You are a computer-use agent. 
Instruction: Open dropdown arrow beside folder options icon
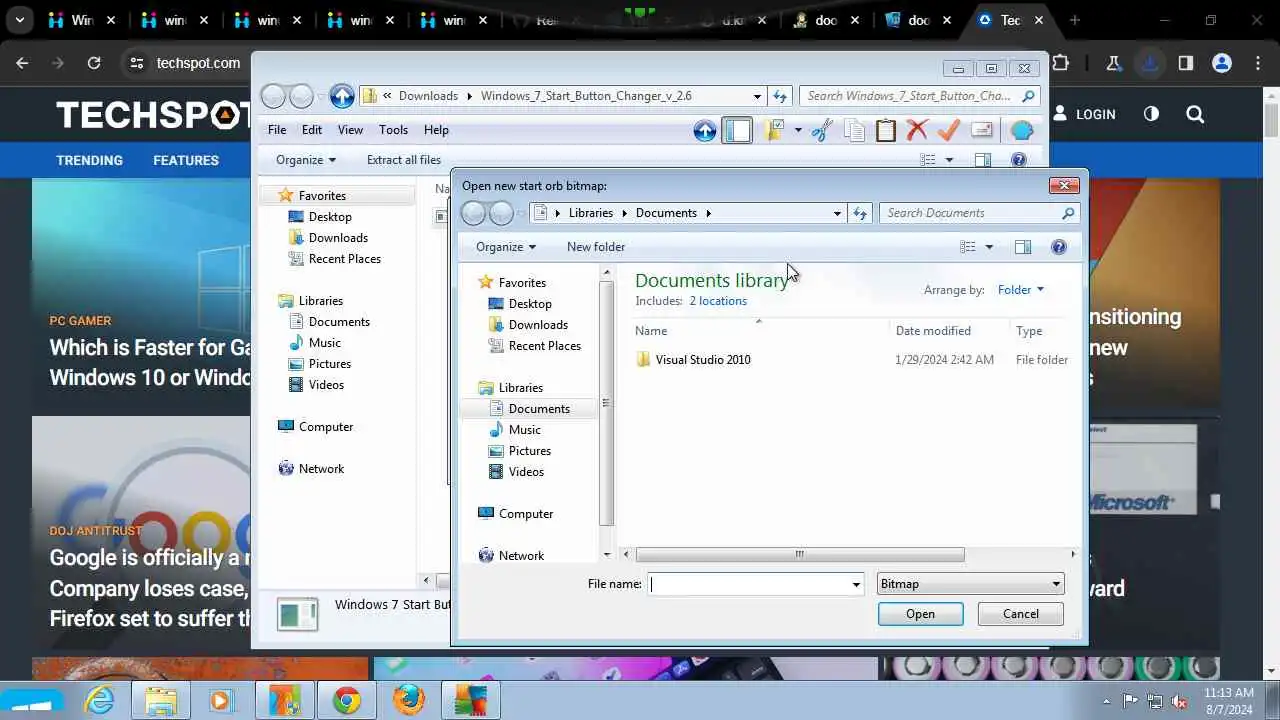pyautogui.click(x=798, y=130)
